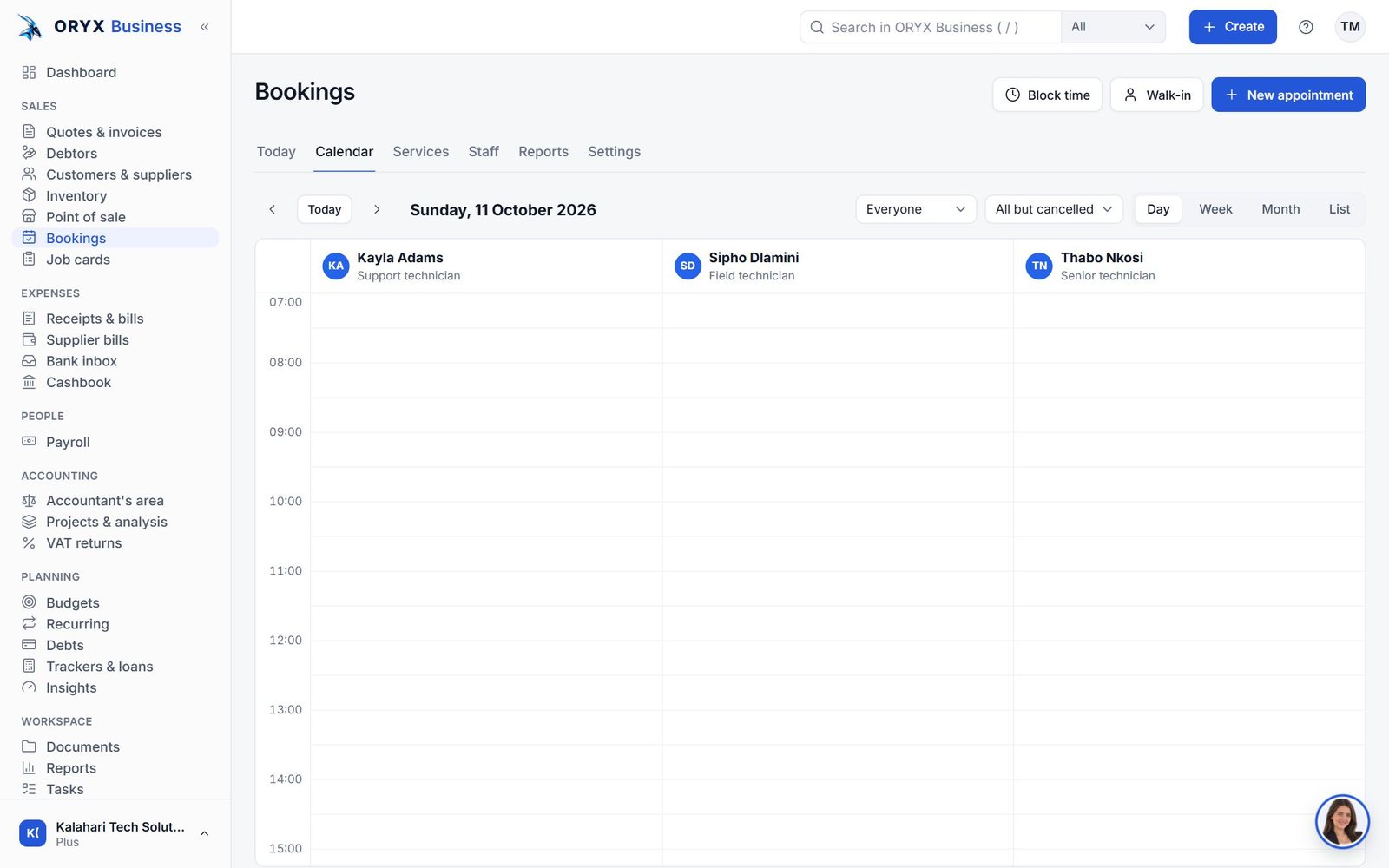
Task: Click the Quotes & invoices document icon
Action: point(29,132)
